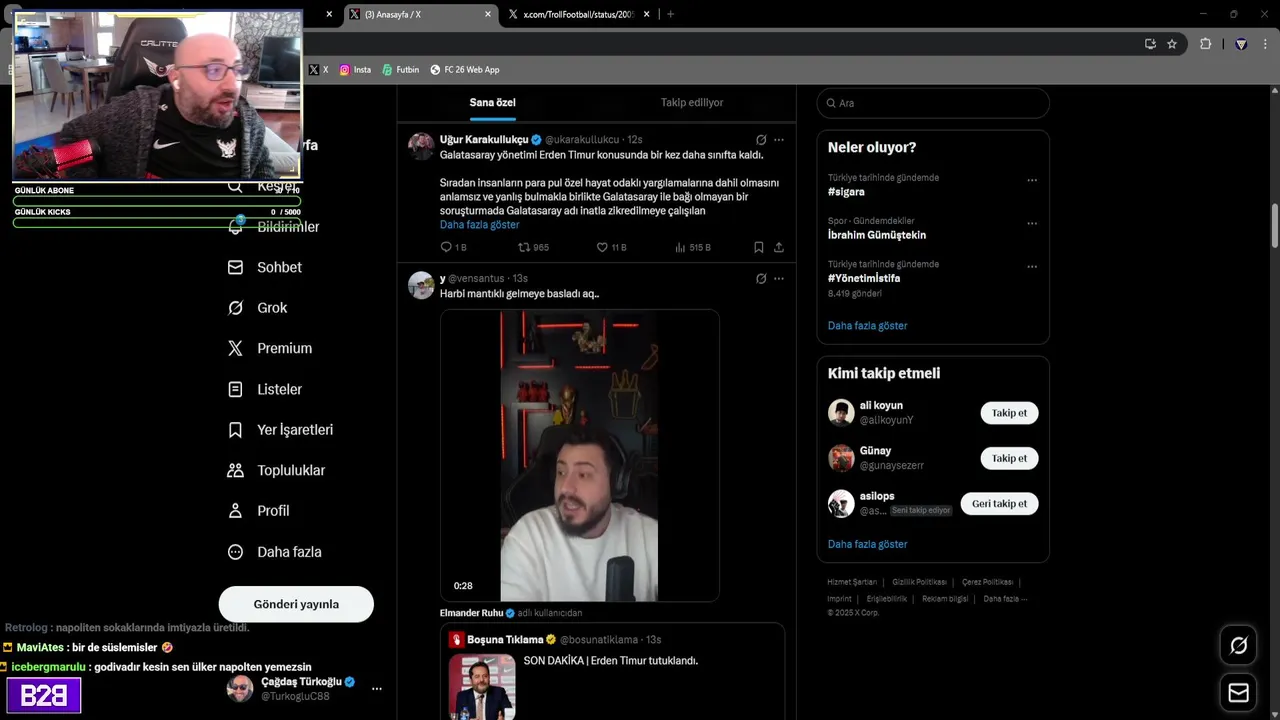Screen dimensions: 1280x720
Task: Open Yer İşaretleri bookmark icon
Action: [235, 430]
